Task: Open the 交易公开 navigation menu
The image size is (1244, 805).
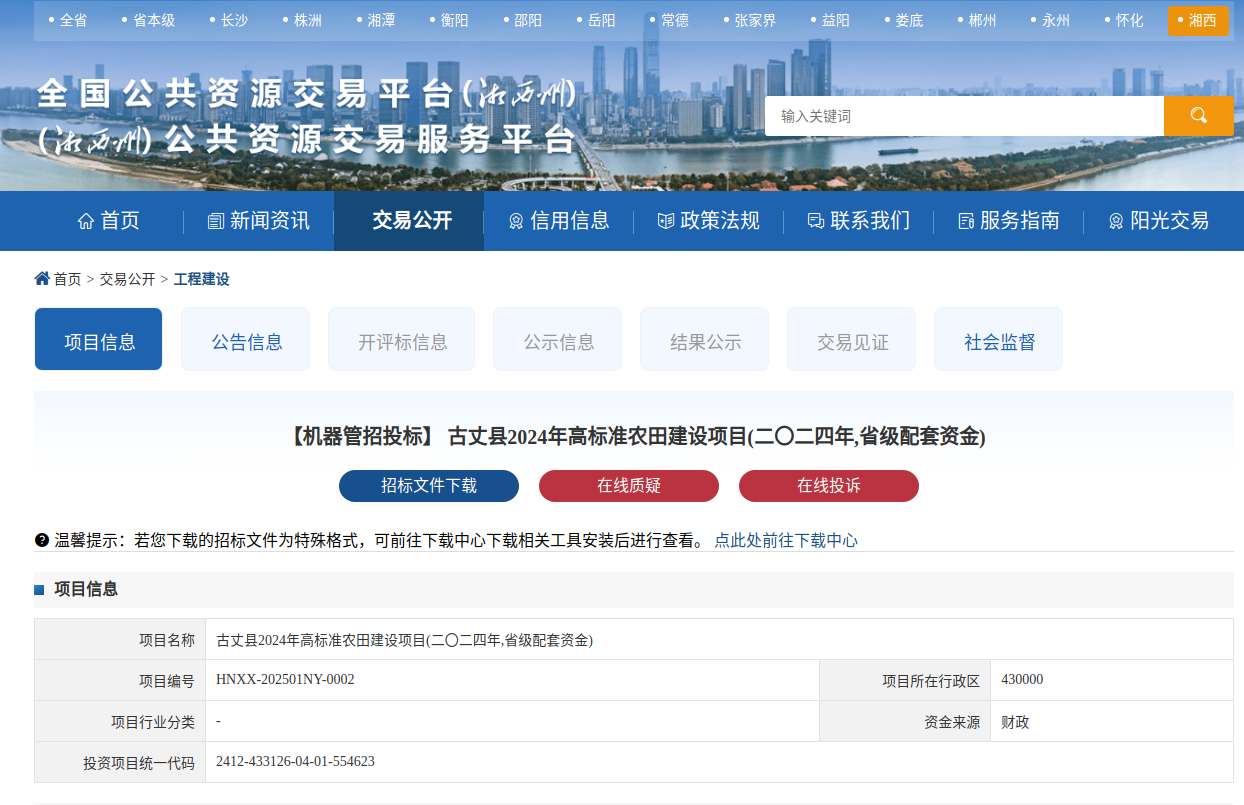Action: click(x=409, y=221)
